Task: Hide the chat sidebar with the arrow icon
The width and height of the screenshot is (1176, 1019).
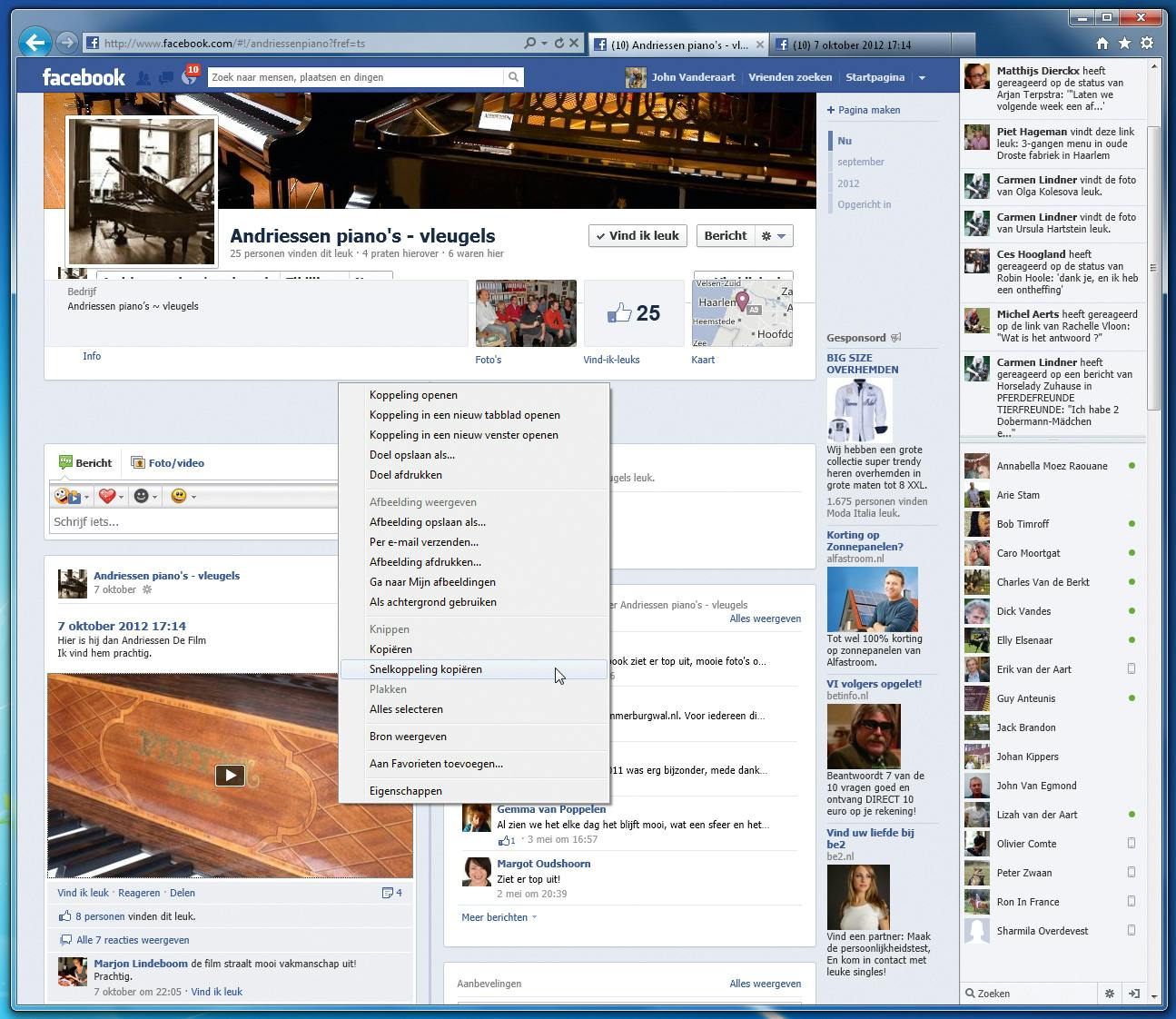Action: [1133, 994]
